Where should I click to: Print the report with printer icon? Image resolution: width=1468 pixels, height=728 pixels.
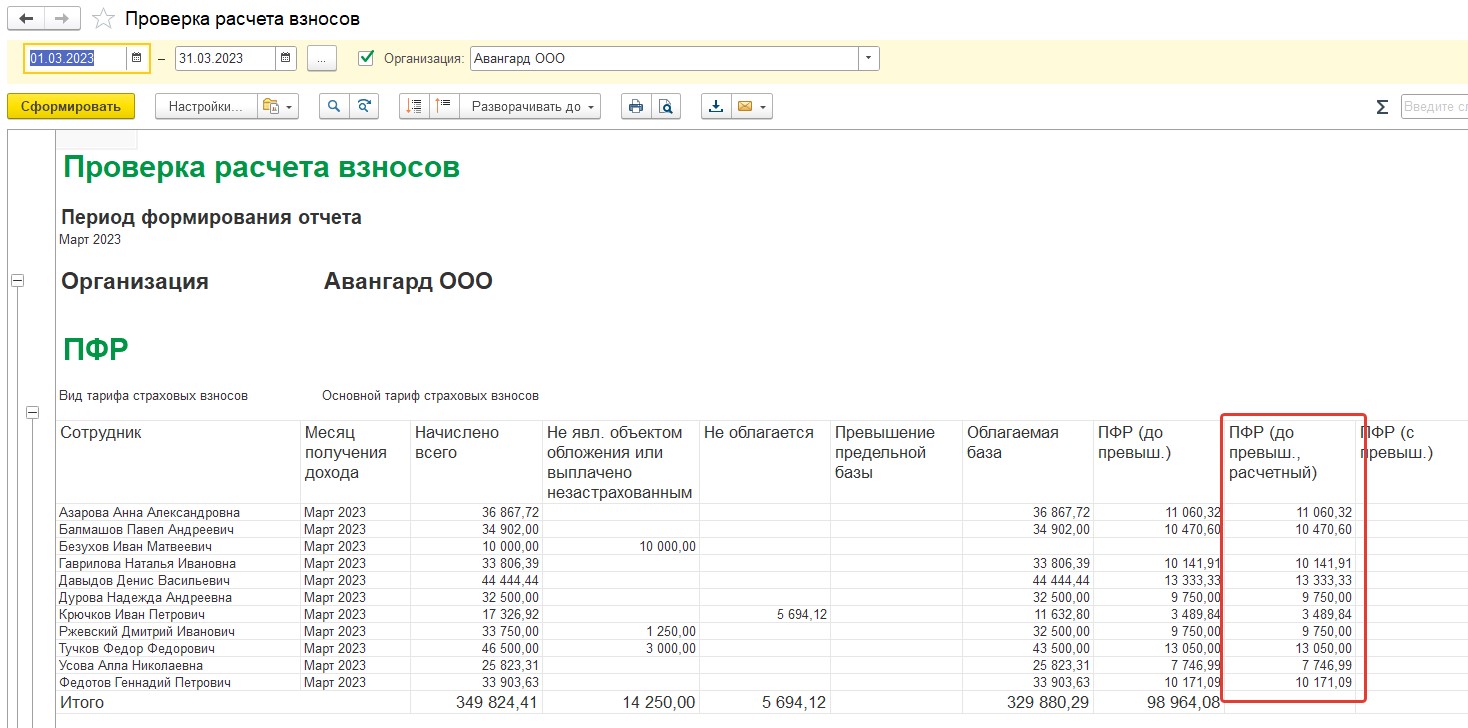click(x=635, y=107)
